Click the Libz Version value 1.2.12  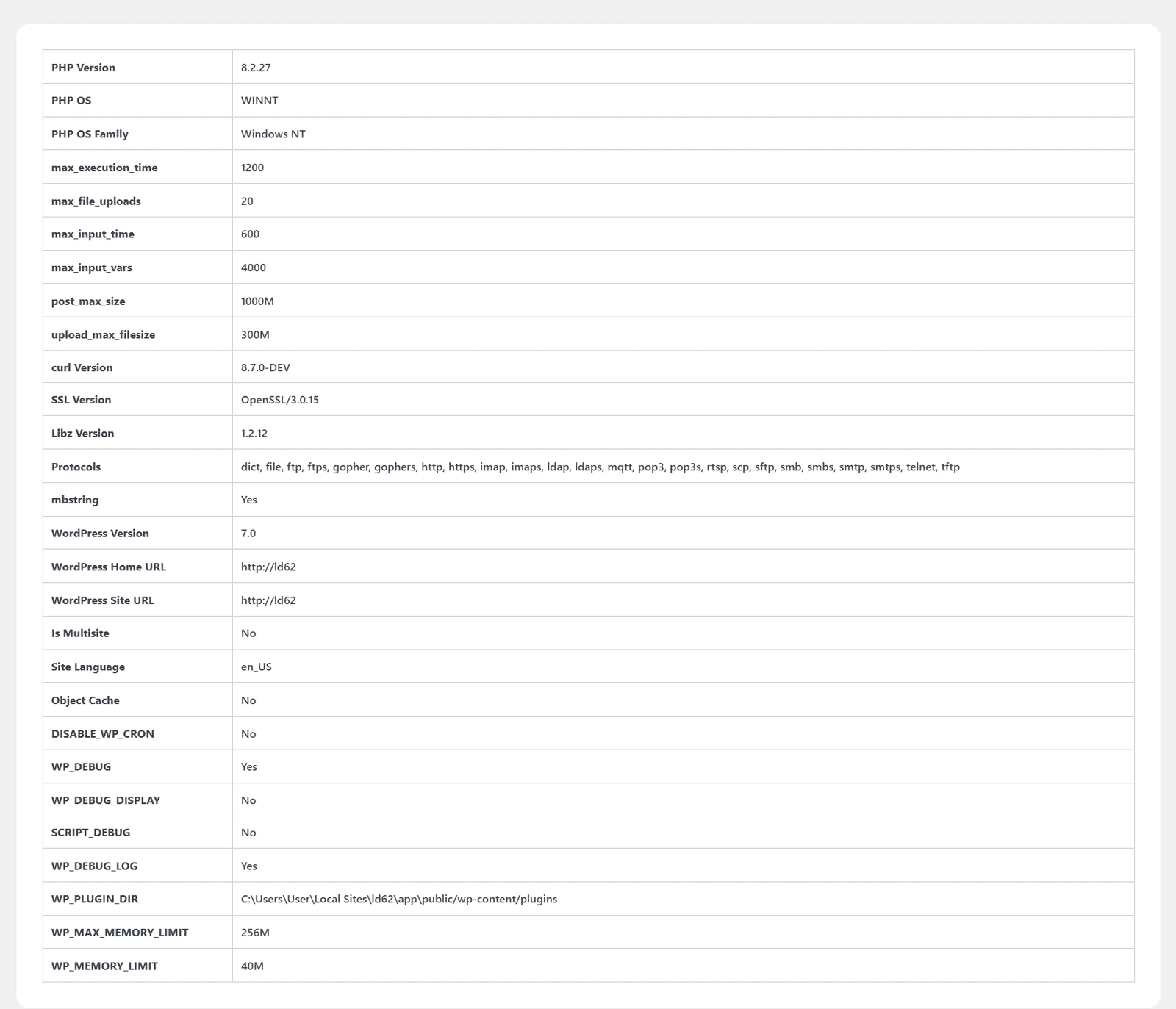pyautogui.click(x=254, y=434)
